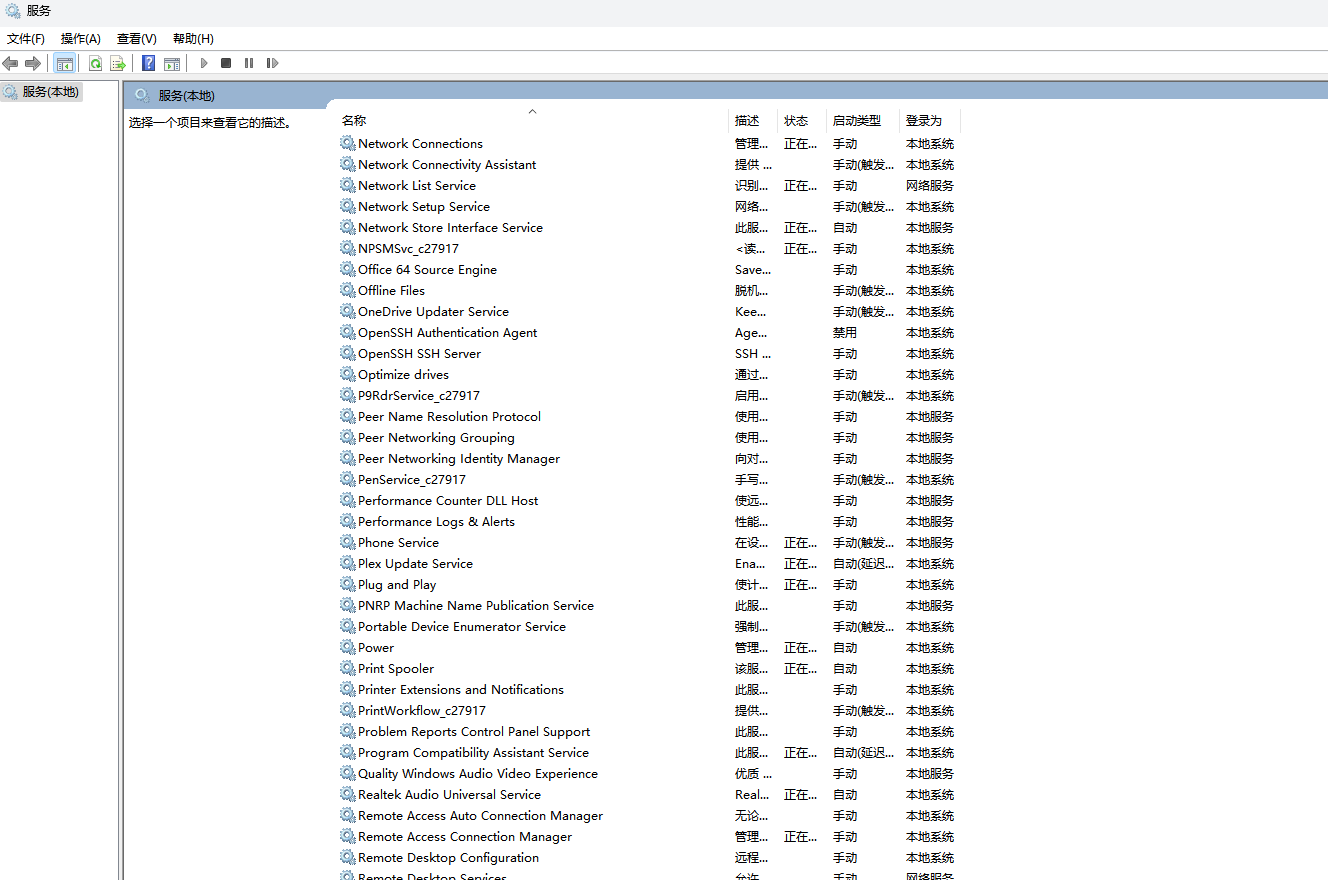Open the 操作(A) menu
Image resolution: width=1328 pixels, height=880 pixels.
[x=81, y=39]
